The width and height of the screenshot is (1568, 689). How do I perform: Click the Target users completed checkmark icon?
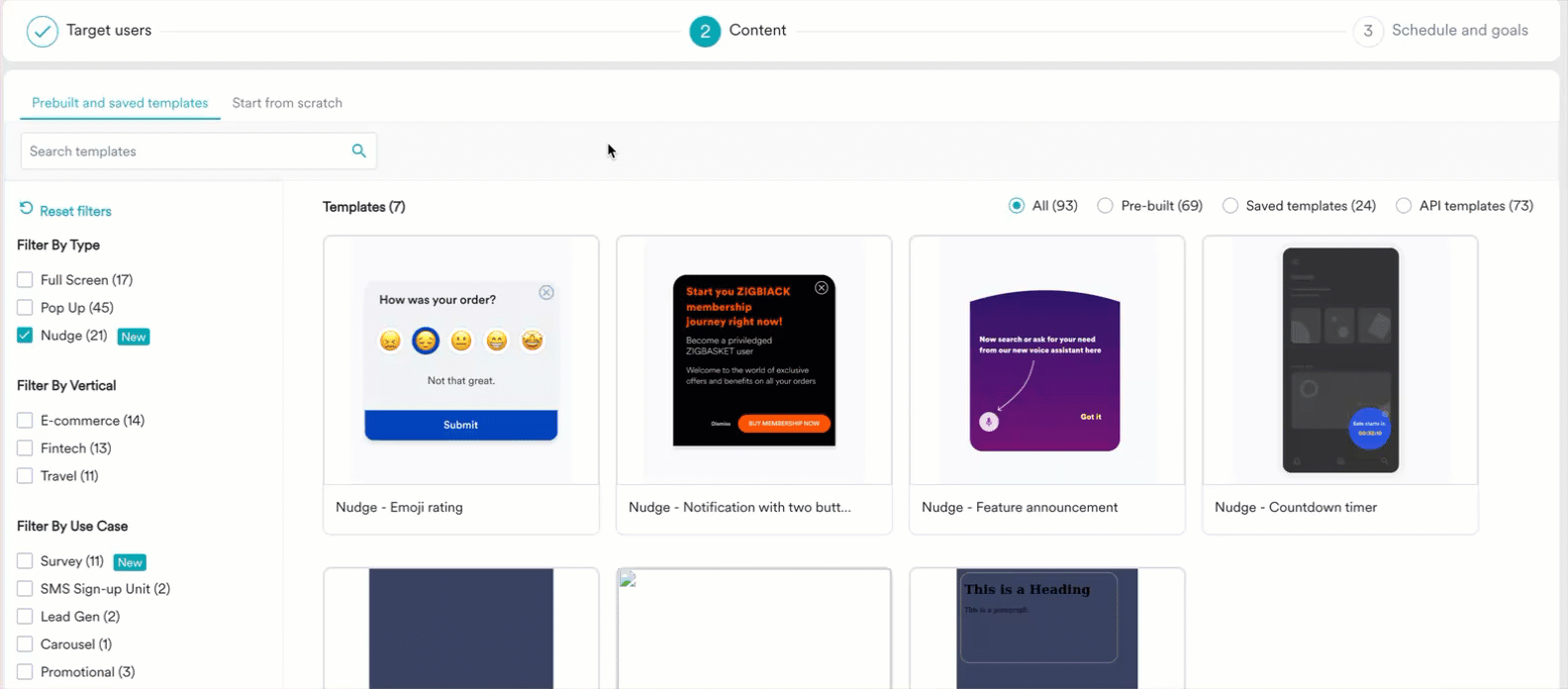[42, 32]
